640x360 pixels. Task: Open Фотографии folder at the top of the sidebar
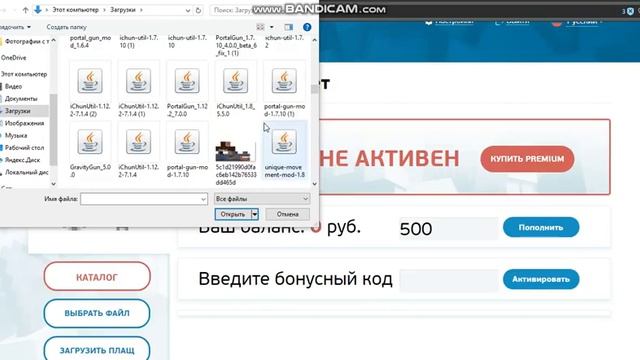[x=27, y=42]
